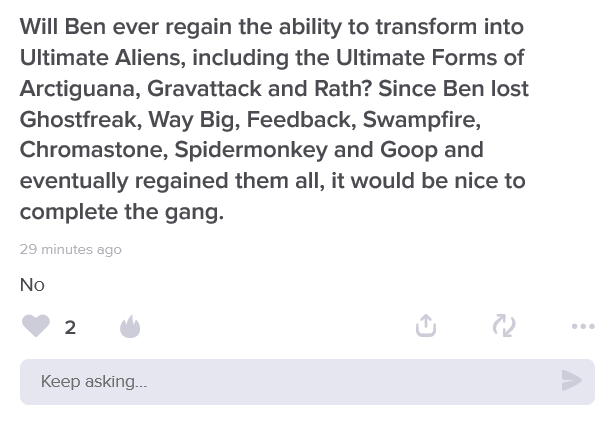Send the follow-up with the arrow icon
Screen dimensions: 615x424
click(x=572, y=381)
